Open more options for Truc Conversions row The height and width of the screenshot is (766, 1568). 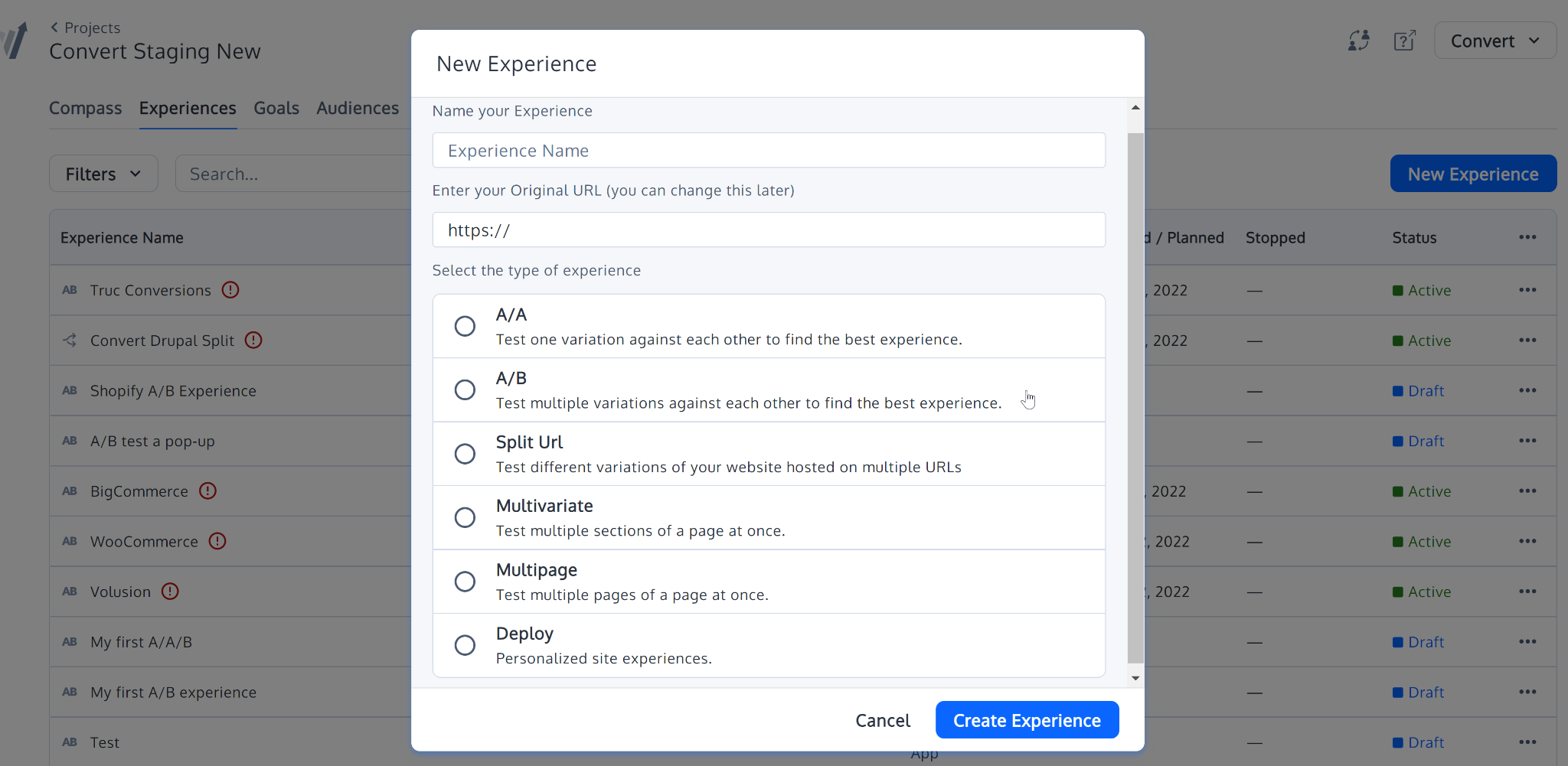tap(1527, 290)
